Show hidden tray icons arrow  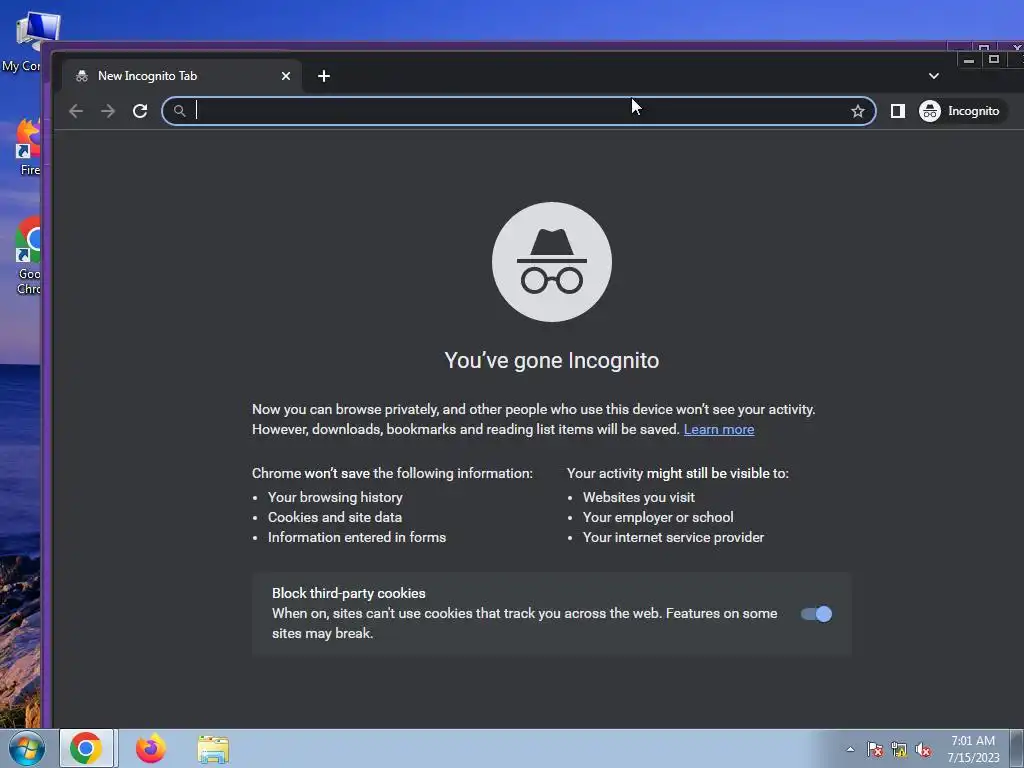[850, 749]
